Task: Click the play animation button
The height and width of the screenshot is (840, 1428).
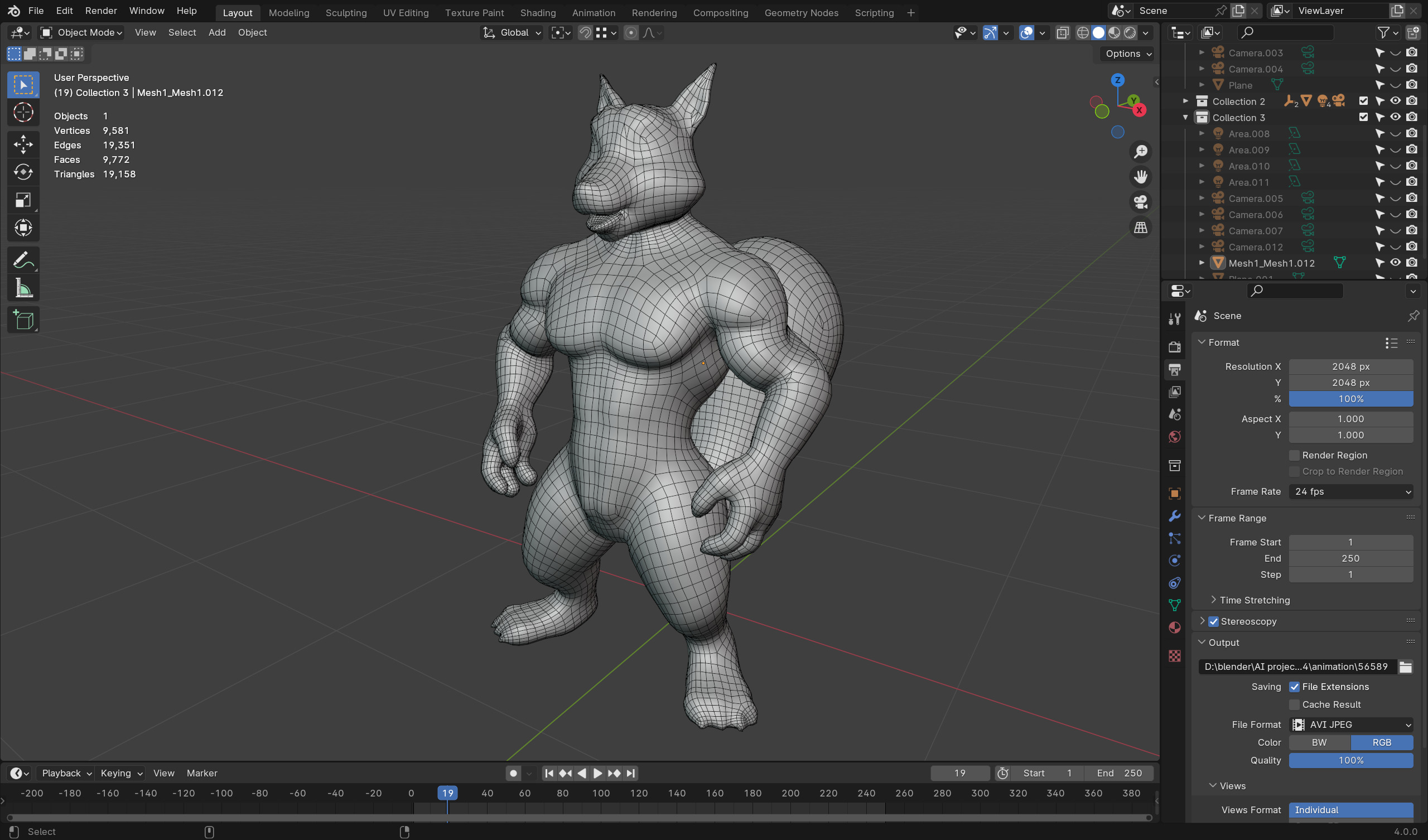Action: coord(597,773)
